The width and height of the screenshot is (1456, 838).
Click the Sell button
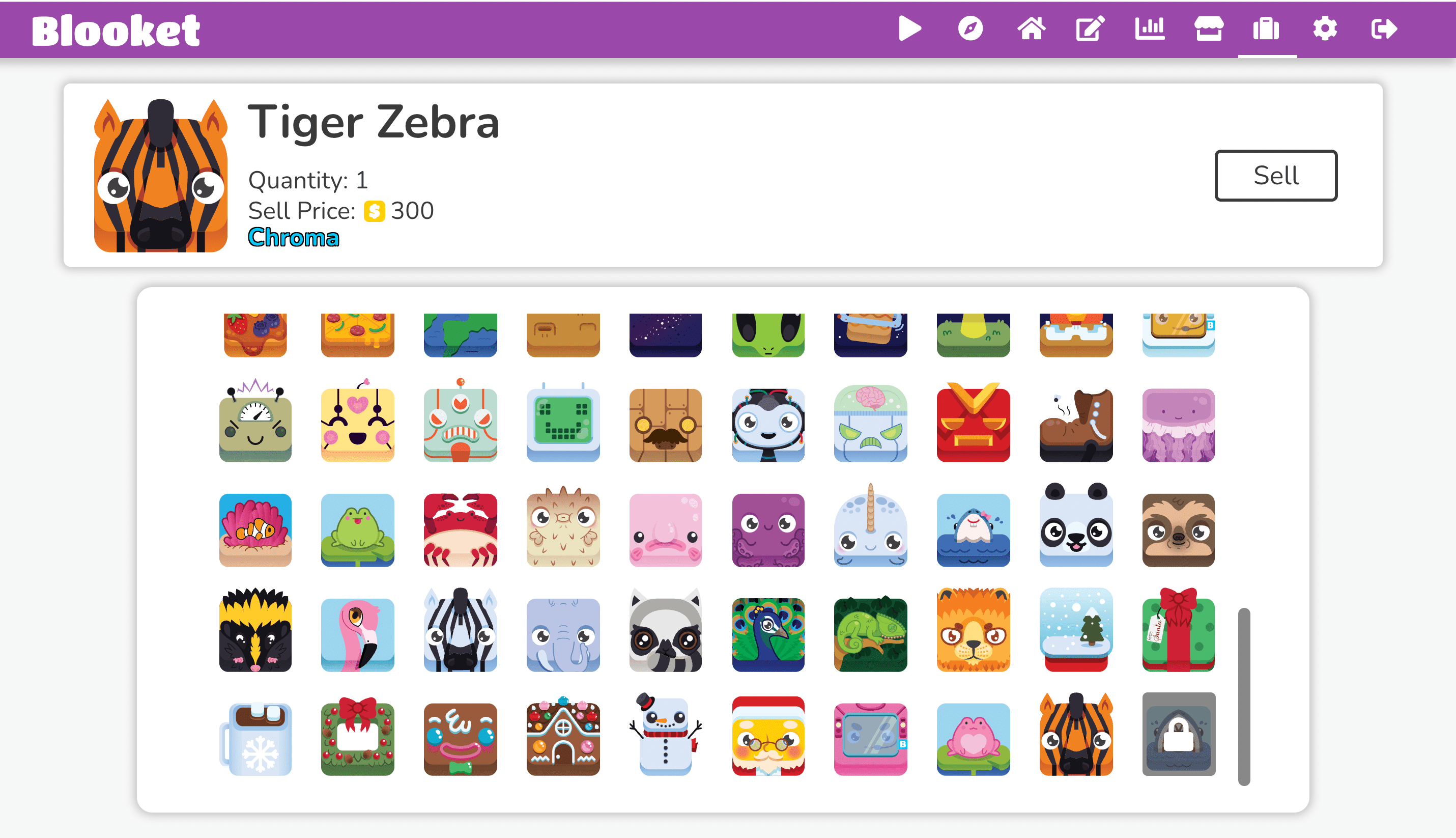click(x=1275, y=176)
